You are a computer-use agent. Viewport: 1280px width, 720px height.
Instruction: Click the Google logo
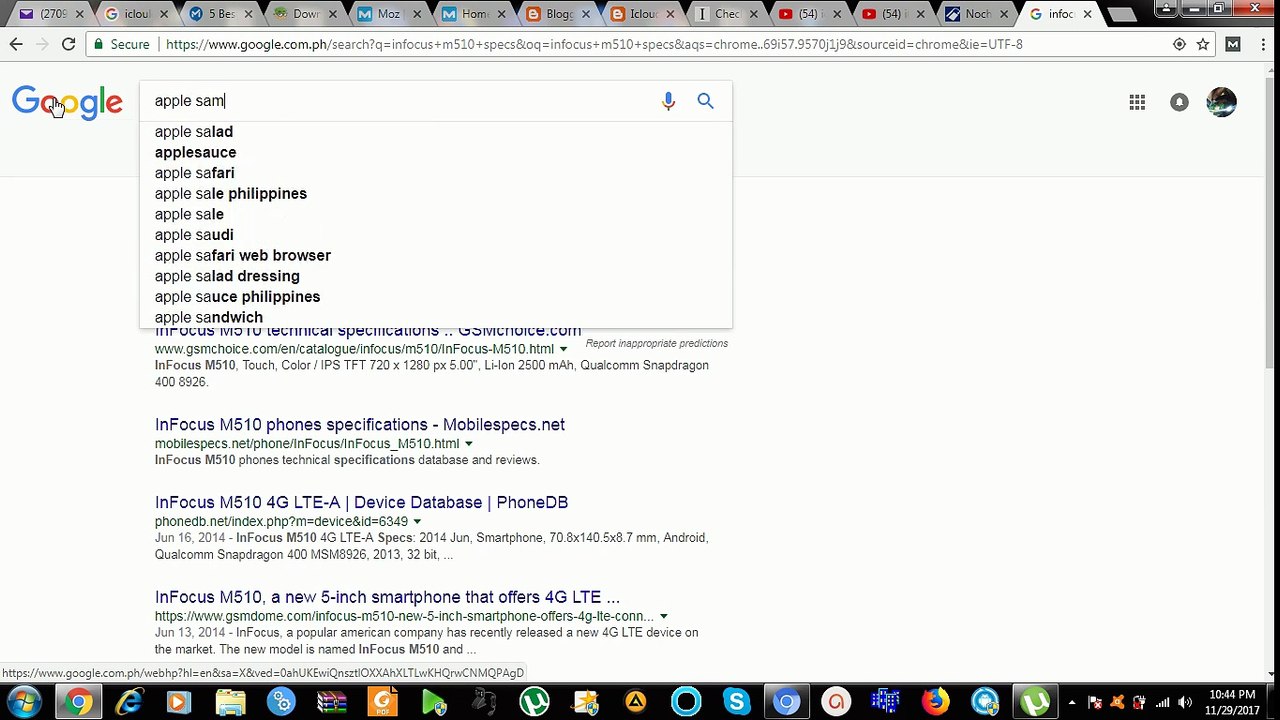point(67,102)
